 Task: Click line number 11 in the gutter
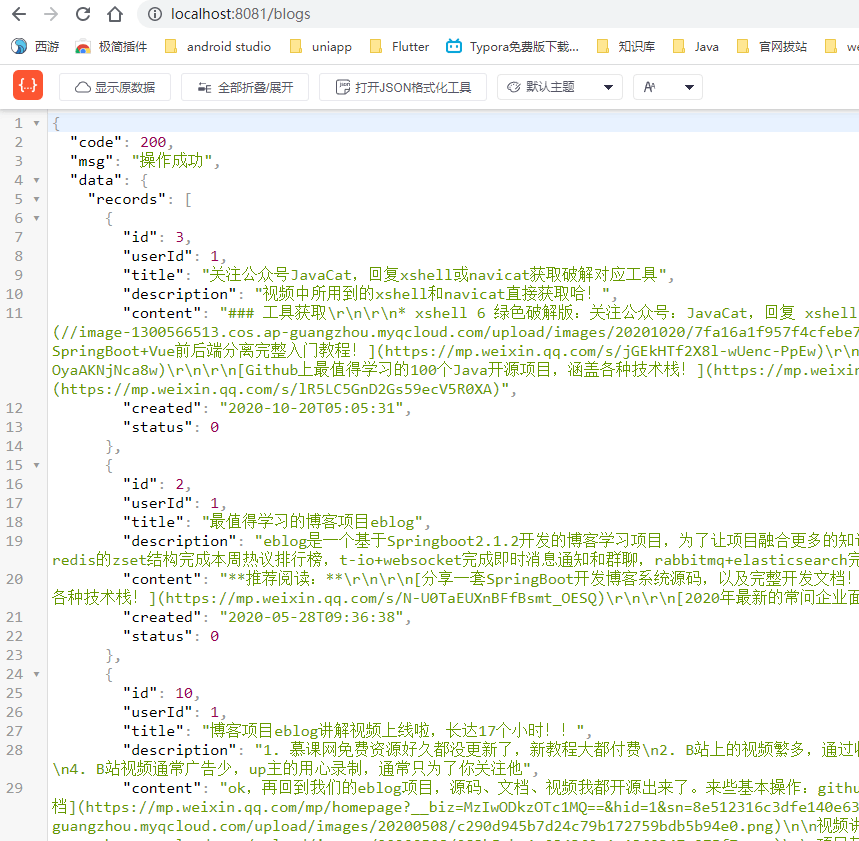point(14,313)
